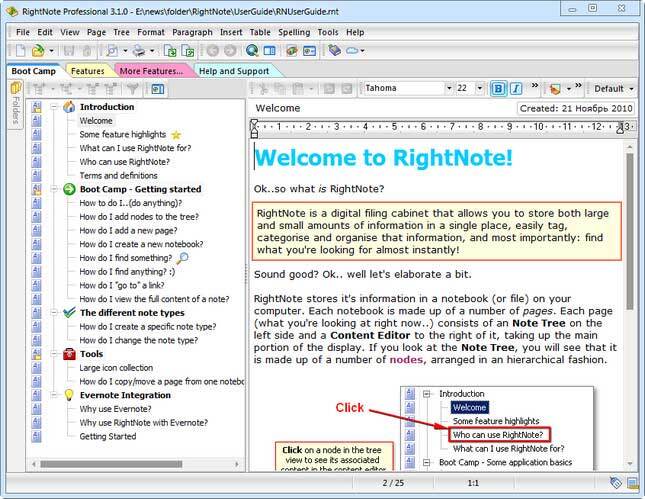This screenshot has width=645, height=499.
Task: Select 'What can I use RightNote for?' node
Action: [x=135, y=148]
